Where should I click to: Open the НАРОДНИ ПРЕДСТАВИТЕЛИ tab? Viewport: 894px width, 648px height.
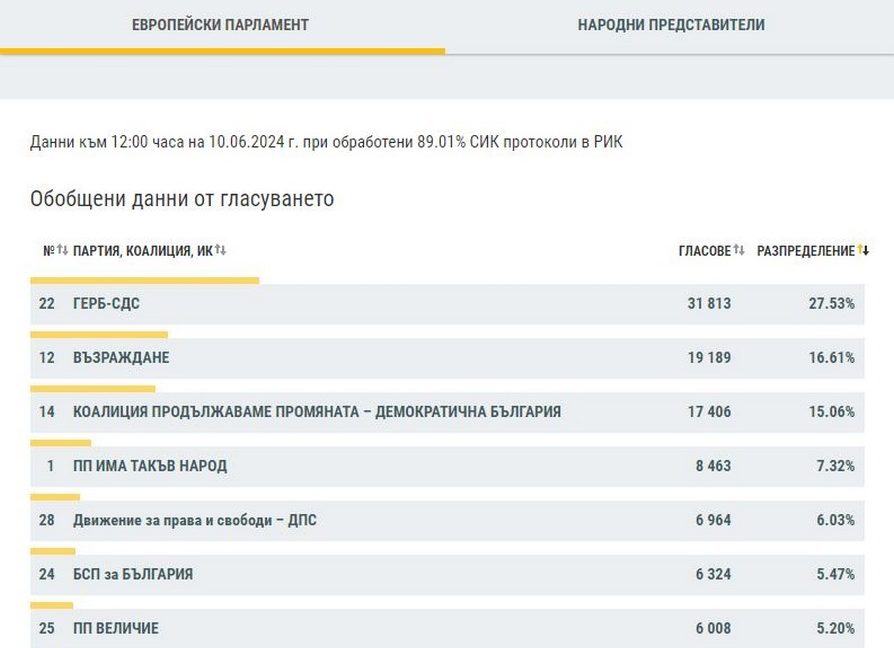670,25
